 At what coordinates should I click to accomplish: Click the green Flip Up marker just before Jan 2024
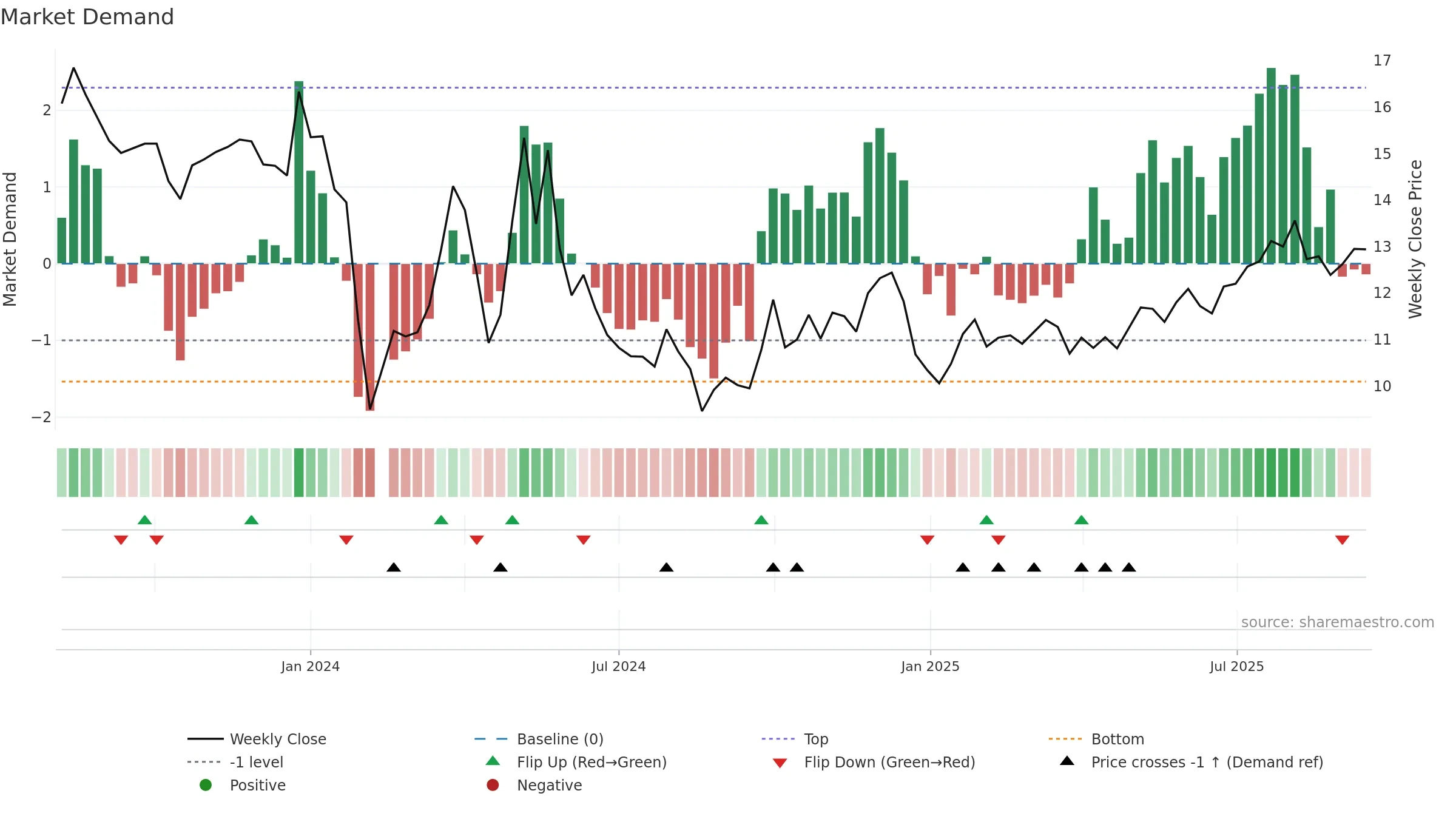[251, 519]
